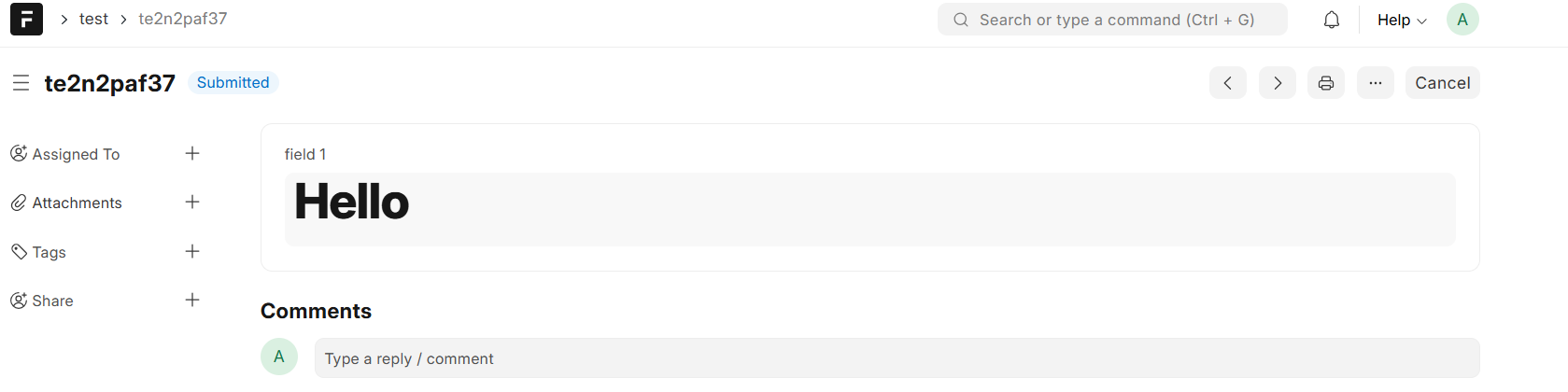
Task: Focus the search or command bar
Action: (1111, 20)
